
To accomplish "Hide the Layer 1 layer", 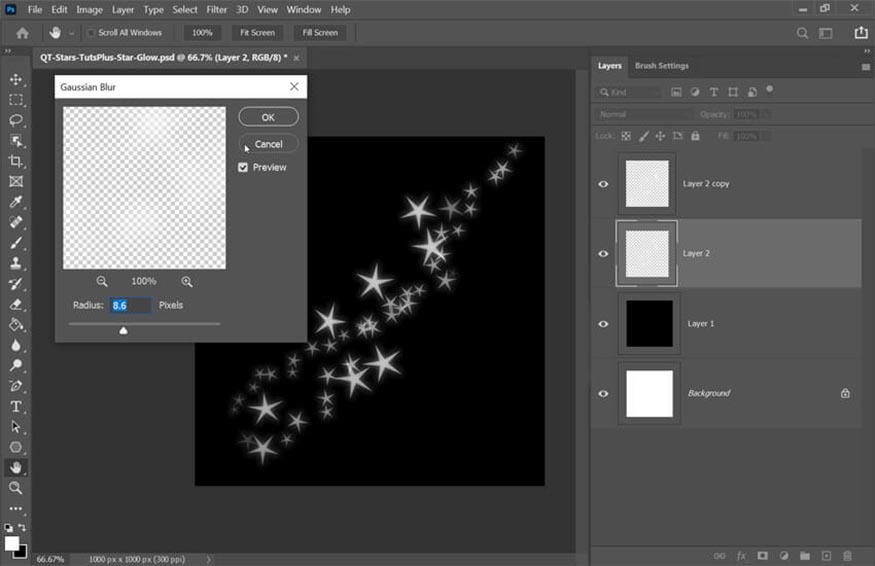I will click(603, 324).
